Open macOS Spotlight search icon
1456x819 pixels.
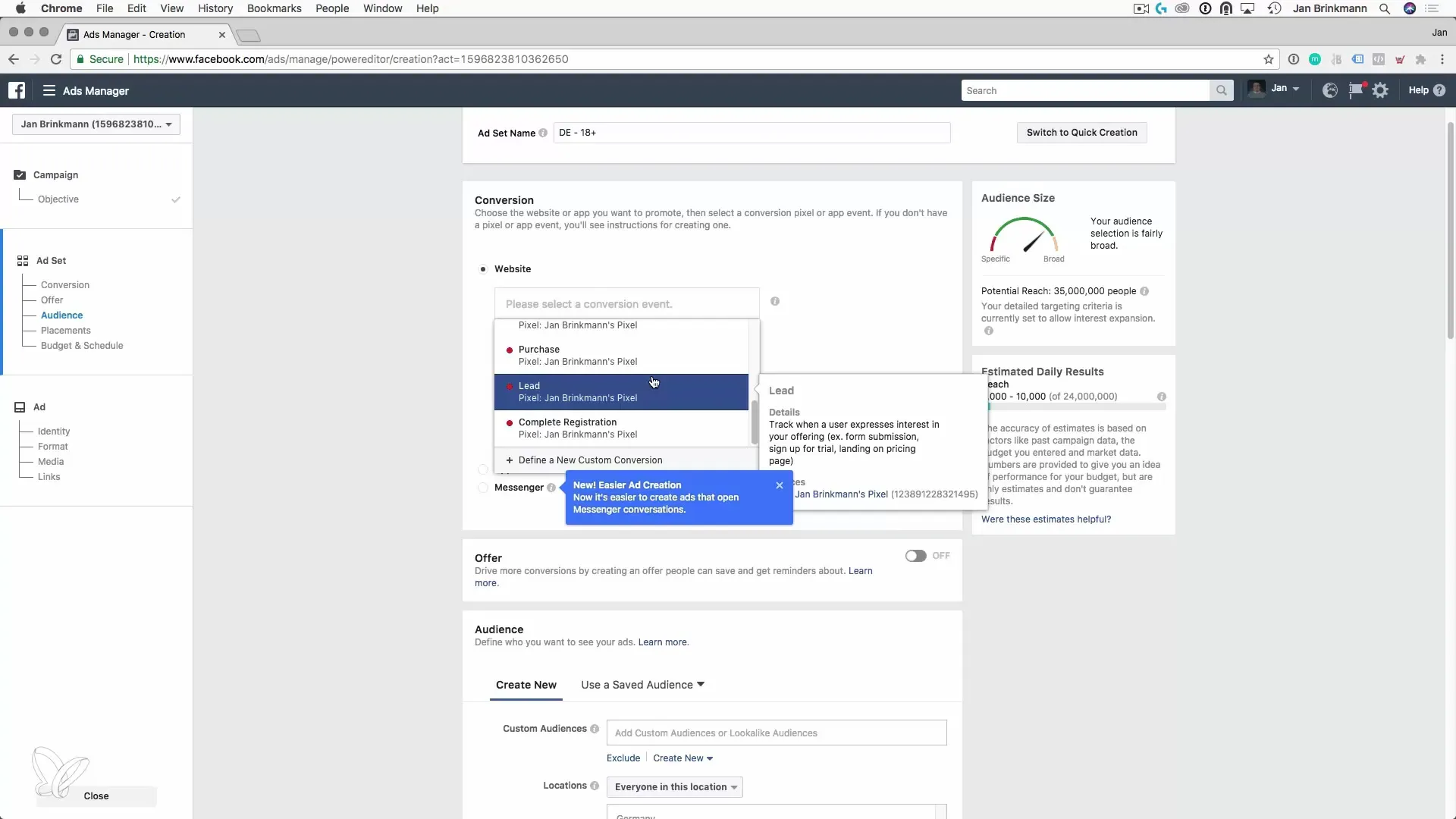point(1385,8)
